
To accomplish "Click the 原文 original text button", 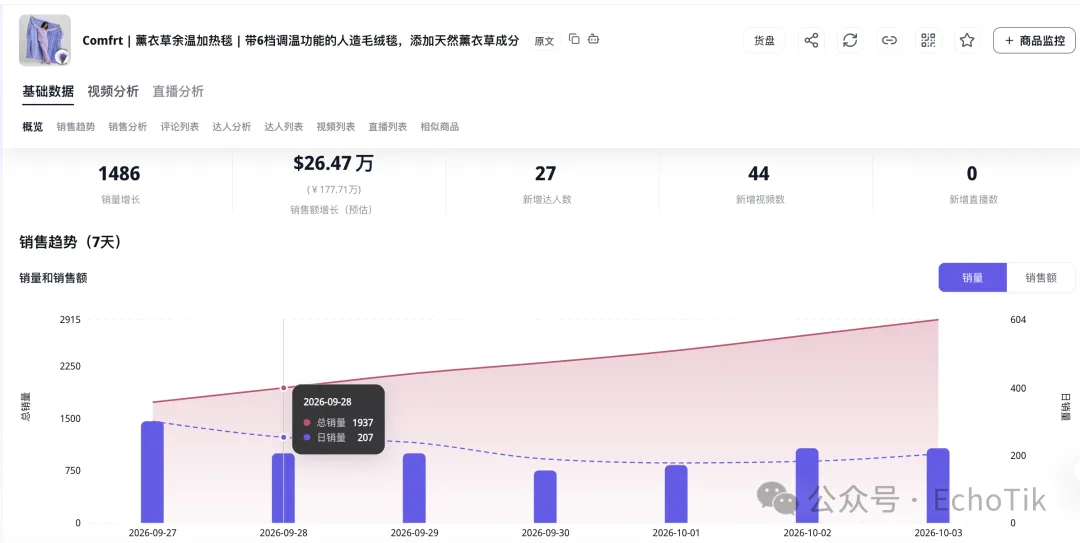I will click(x=544, y=41).
